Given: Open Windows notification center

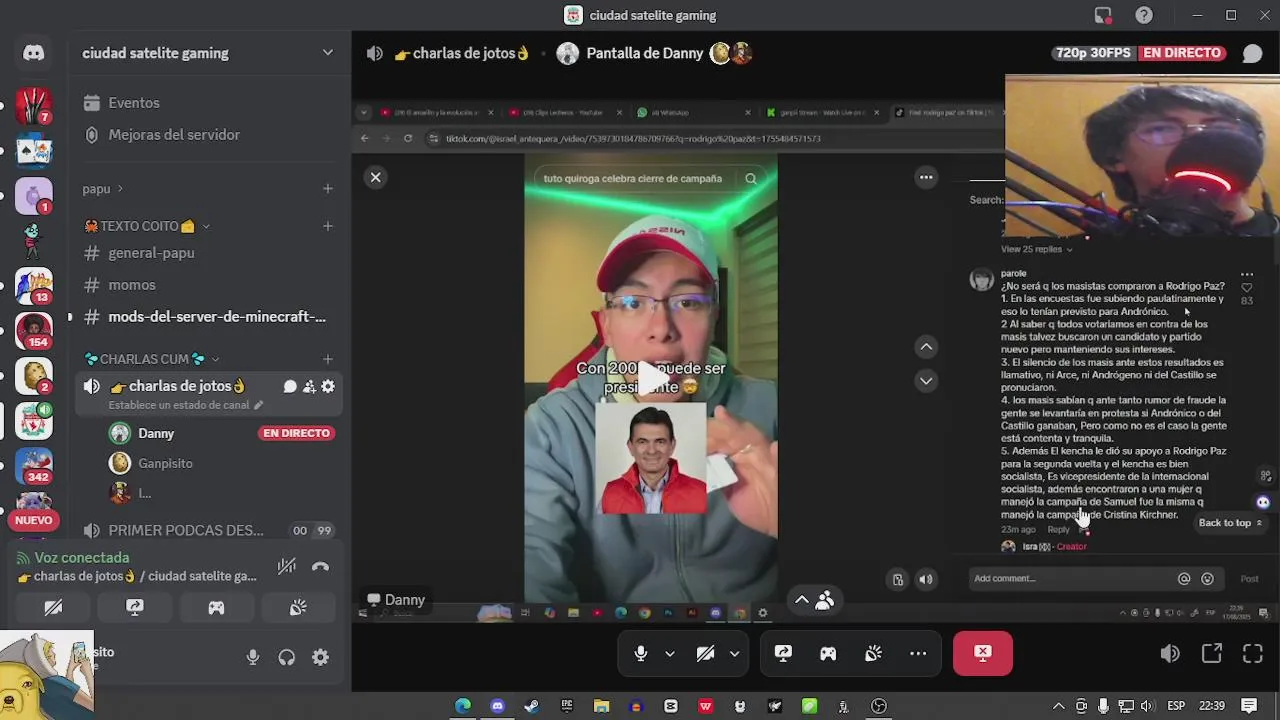Looking at the screenshot, I should coord(1248,706).
